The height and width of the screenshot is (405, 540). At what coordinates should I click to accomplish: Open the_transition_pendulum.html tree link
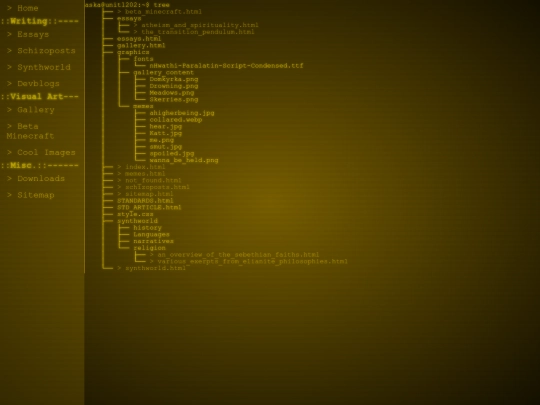click(x=194, y=32)
